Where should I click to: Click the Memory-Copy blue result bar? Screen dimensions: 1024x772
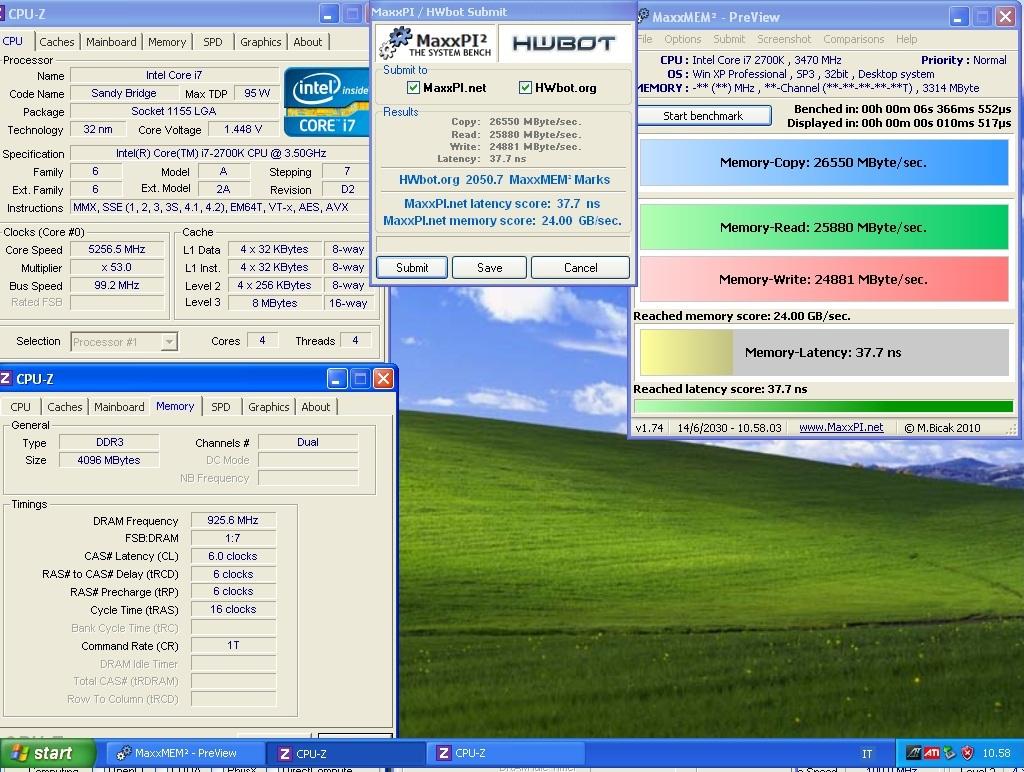tap(824, 163)
